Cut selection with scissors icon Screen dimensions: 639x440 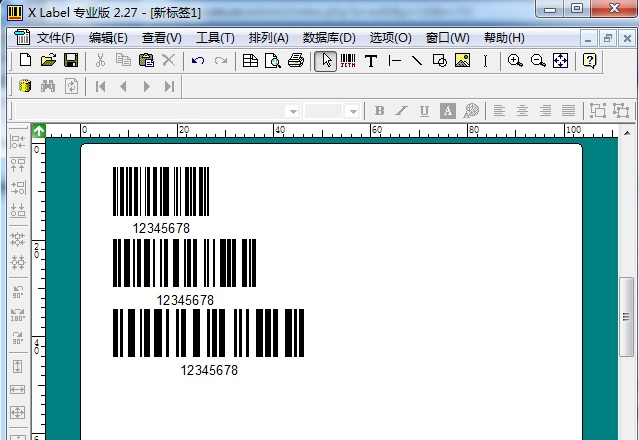(x=100, y=60)
